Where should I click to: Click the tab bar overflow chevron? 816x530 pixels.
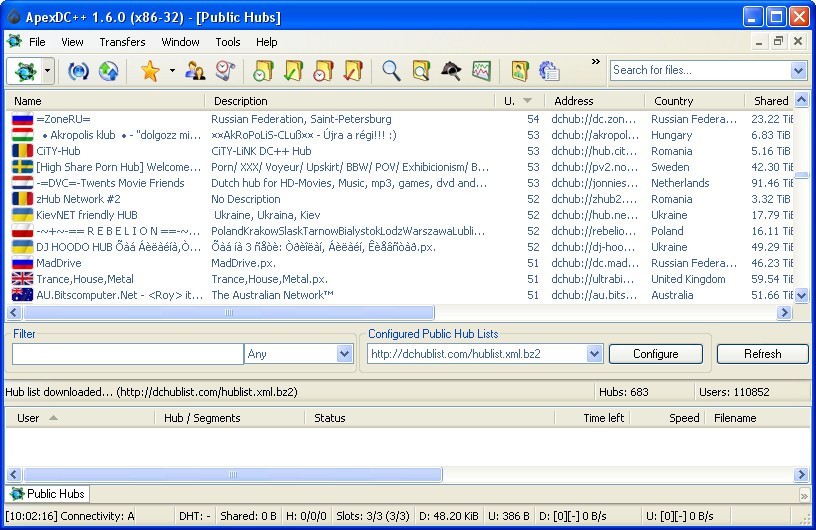coord(804,495)
